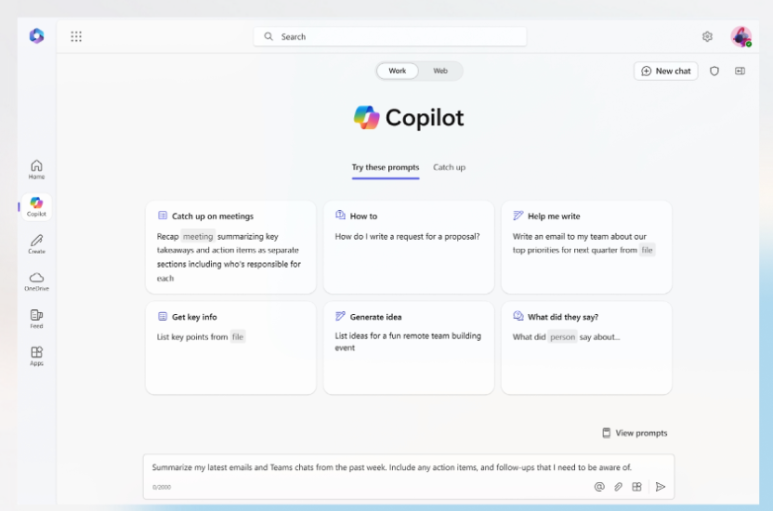Click the person placeholder chip
The width and height of the screenshot is (773, 511).
tap(562, 337)
